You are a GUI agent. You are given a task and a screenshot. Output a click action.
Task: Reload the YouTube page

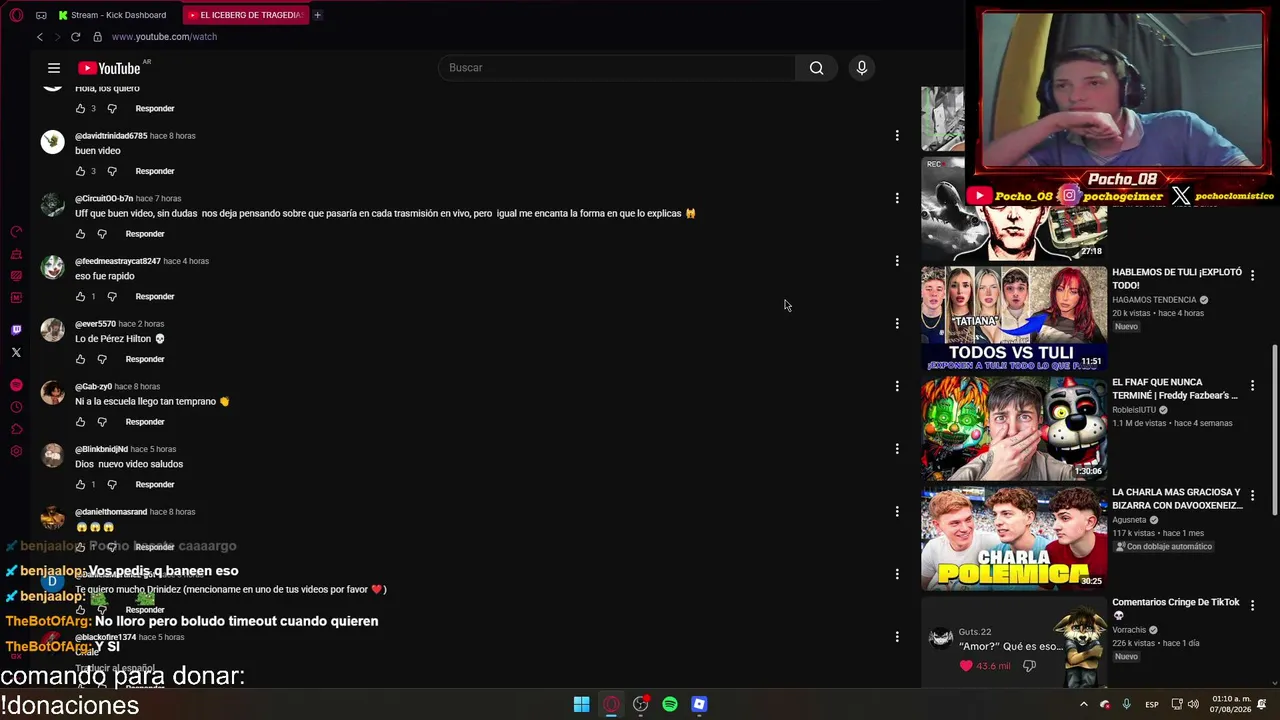click(x=75, y=37)
